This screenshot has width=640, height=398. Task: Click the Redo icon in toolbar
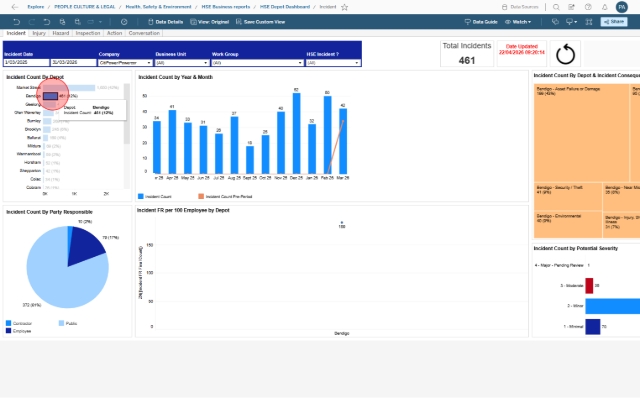click(x=31, y=22)
